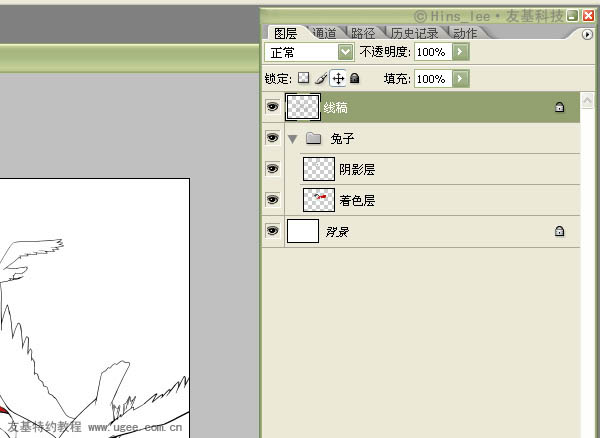
Task: Click the 不透明度 opacity value field
Action: click(x=432, y=51)
